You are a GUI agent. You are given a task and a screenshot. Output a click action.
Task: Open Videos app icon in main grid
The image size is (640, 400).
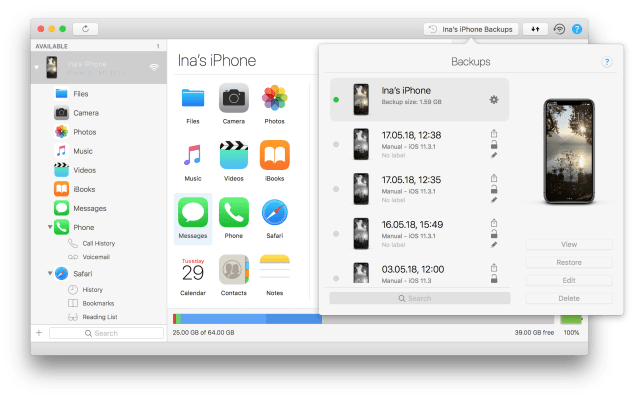(234, 156)
